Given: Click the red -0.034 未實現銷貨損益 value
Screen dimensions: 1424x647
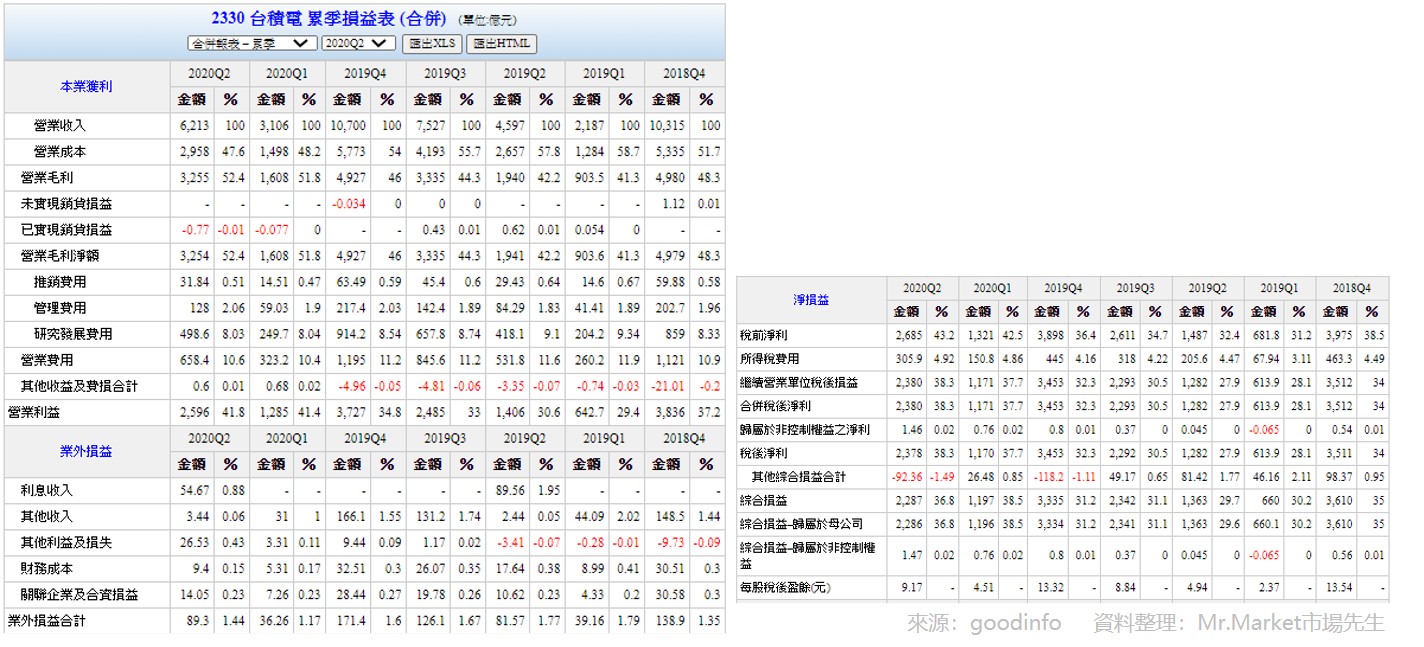Looking at the screenshot, I should [349, 204].
